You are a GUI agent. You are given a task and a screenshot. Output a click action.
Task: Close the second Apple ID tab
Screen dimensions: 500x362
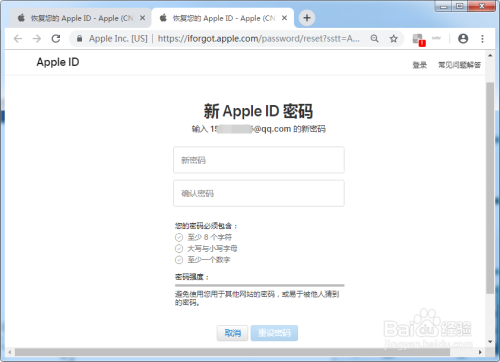[x=284, y=18]
